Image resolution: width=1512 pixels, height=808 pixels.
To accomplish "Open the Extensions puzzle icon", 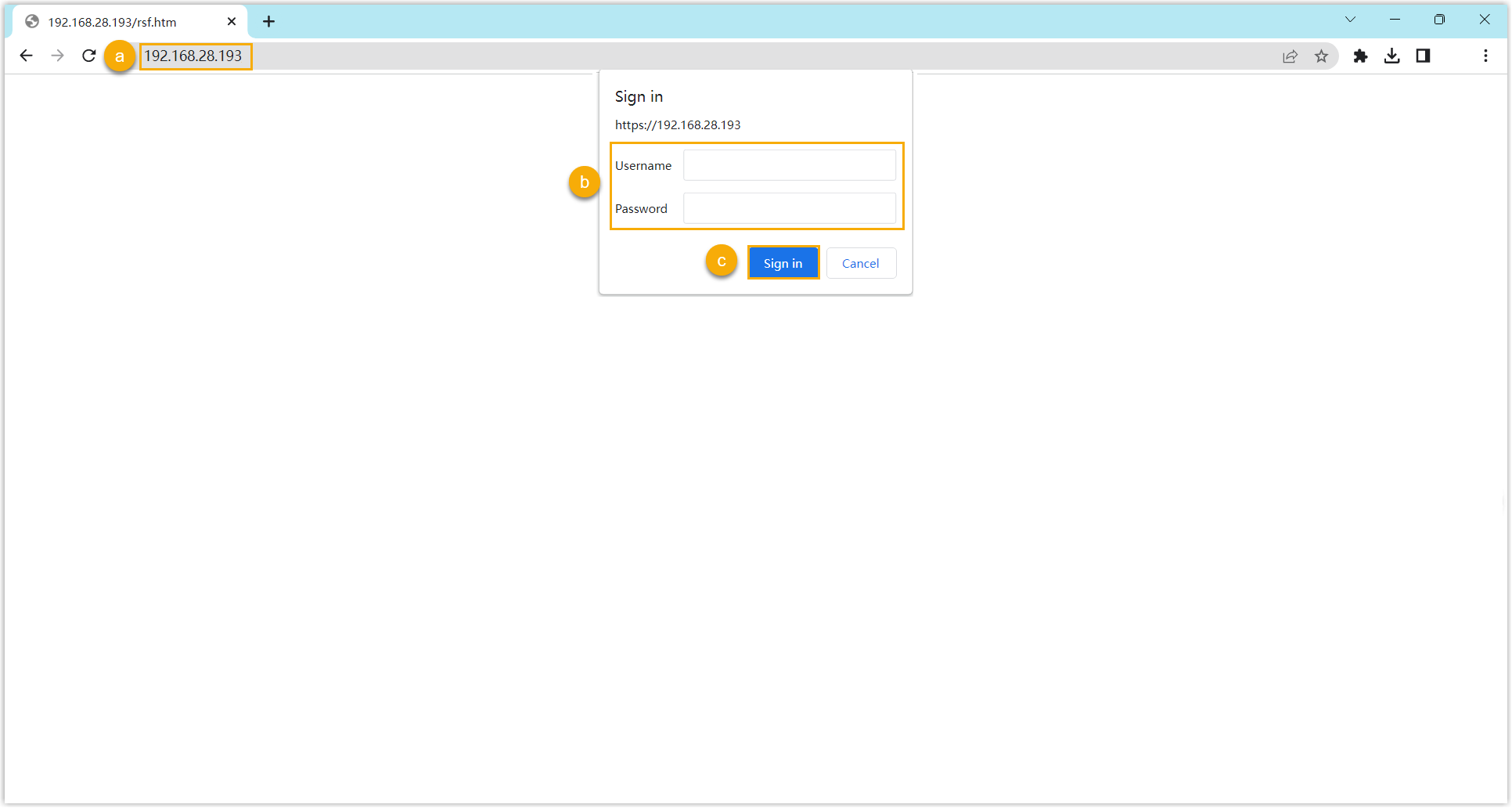I will point(1360,56).
